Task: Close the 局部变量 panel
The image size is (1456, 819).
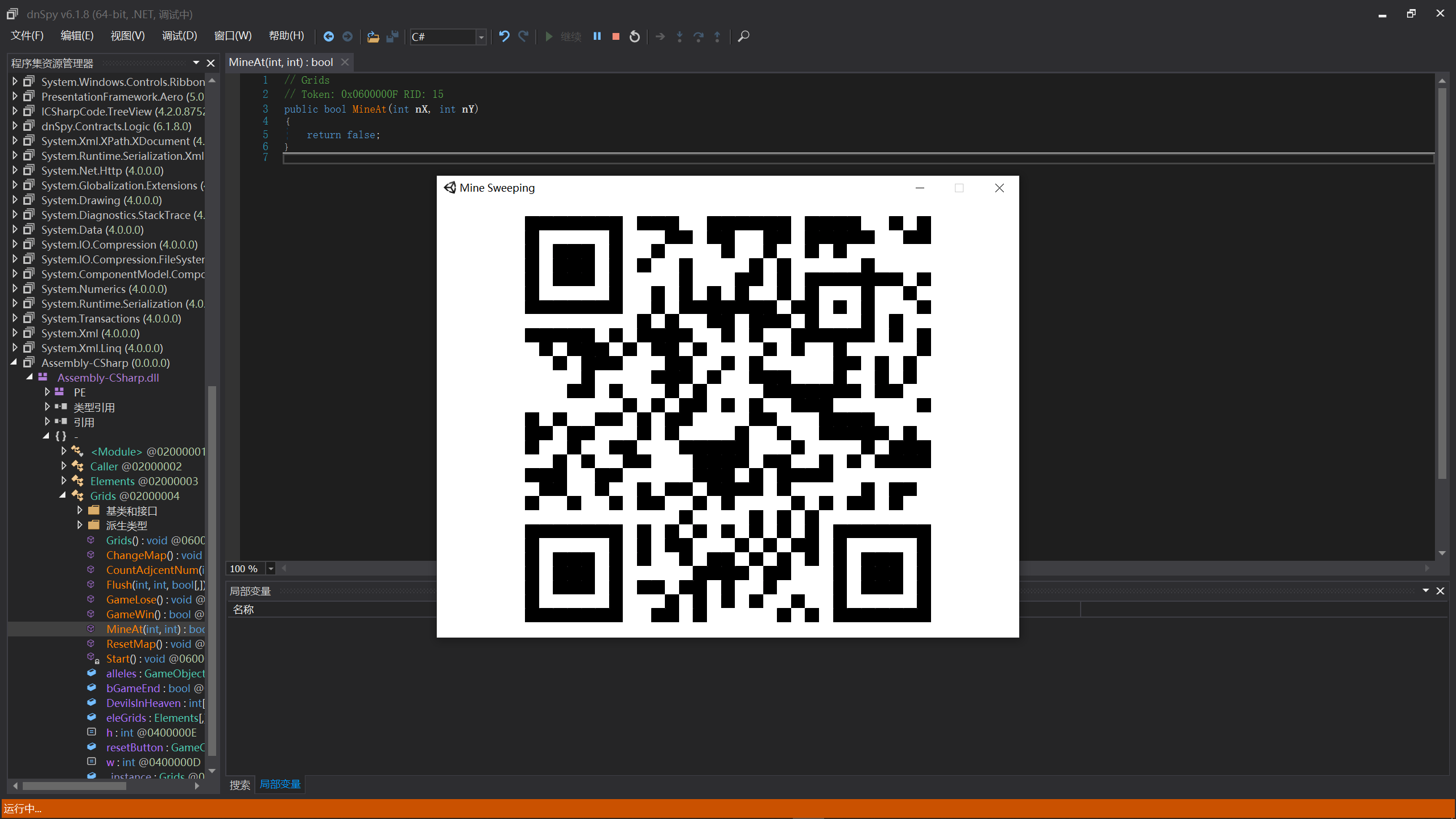Action: [1440, 591]
